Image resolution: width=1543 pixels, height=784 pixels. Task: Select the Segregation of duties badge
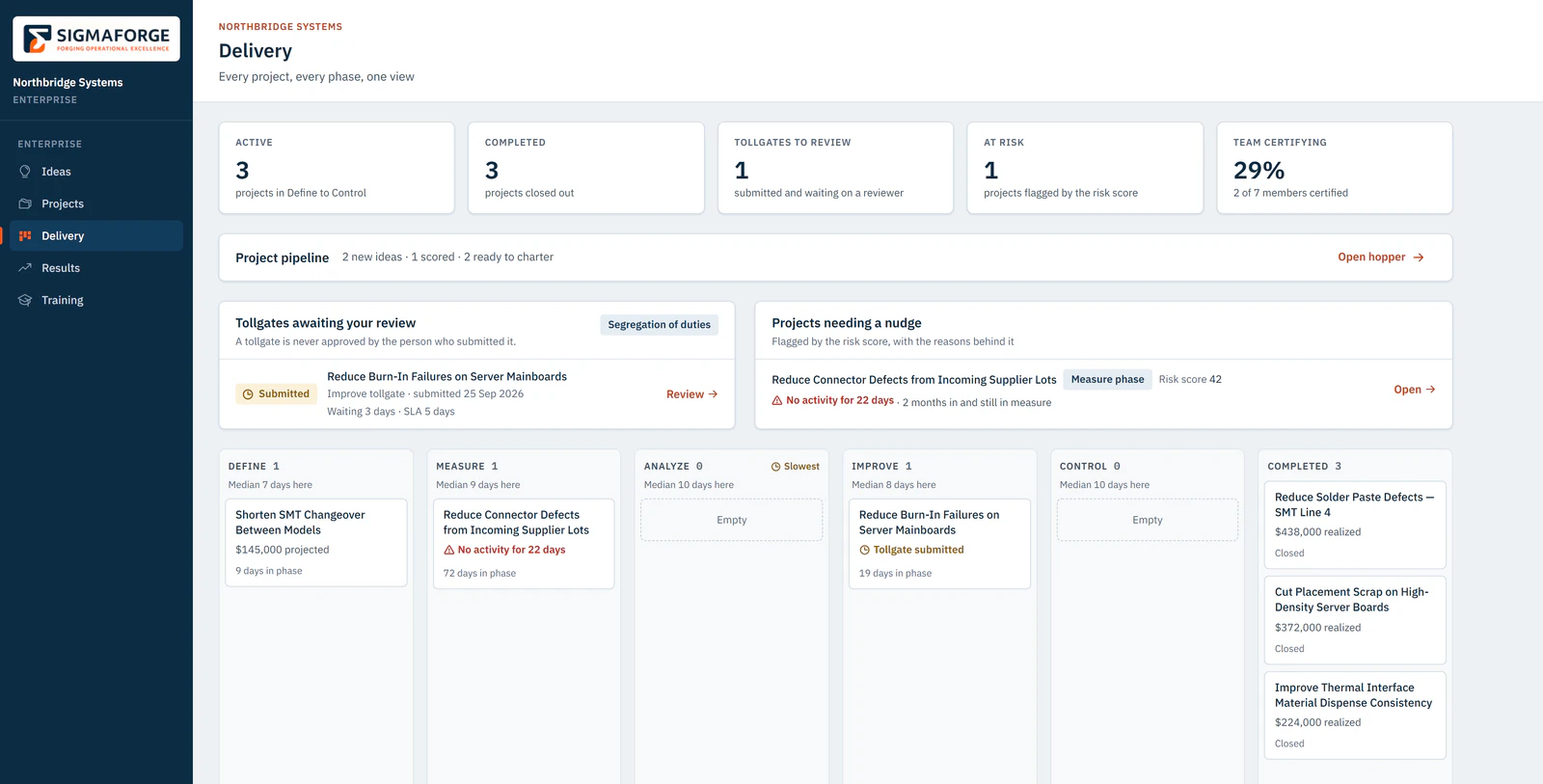[x=660, y=325]
